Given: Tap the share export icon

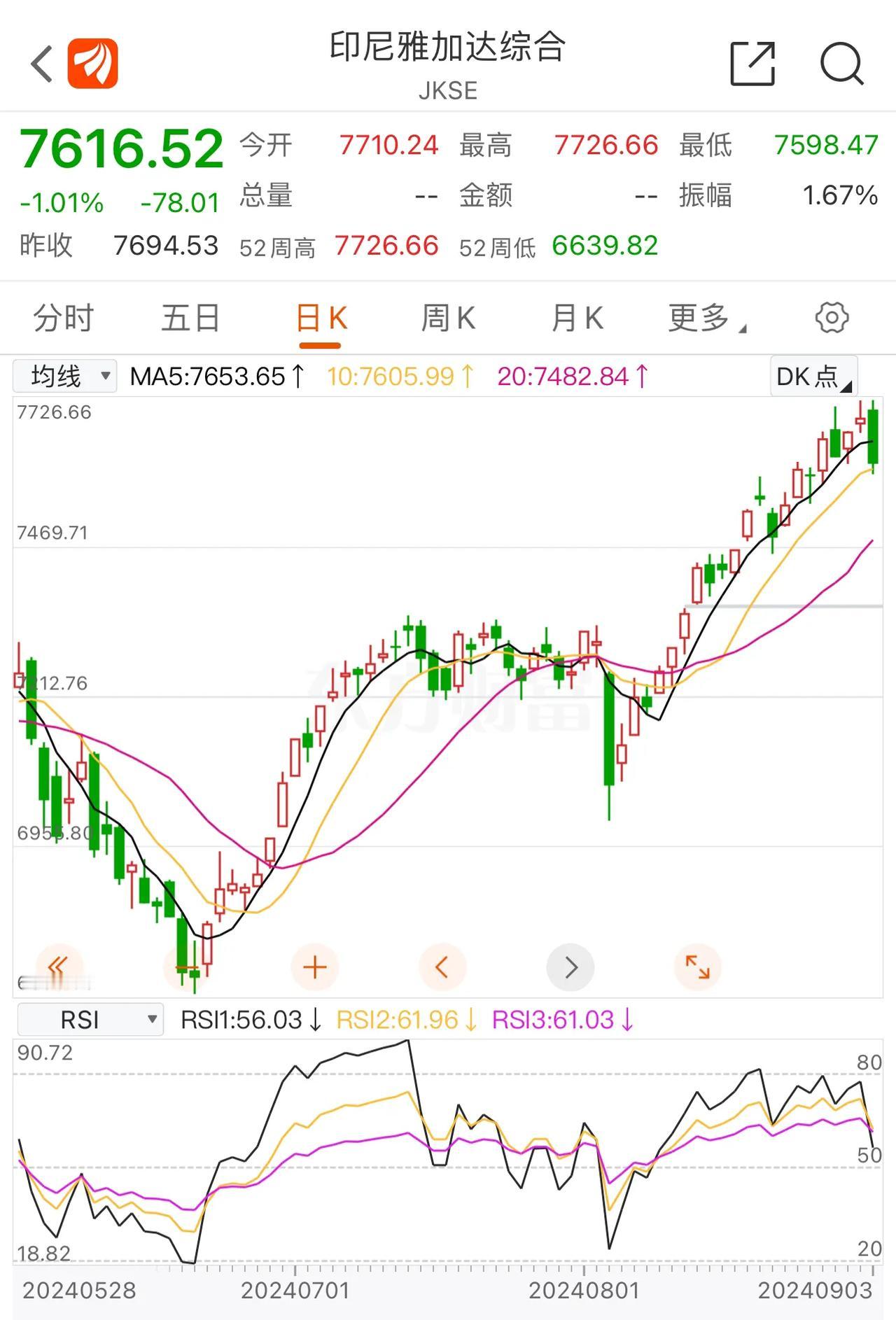Looking at the screenshot, I should [752, 64].
